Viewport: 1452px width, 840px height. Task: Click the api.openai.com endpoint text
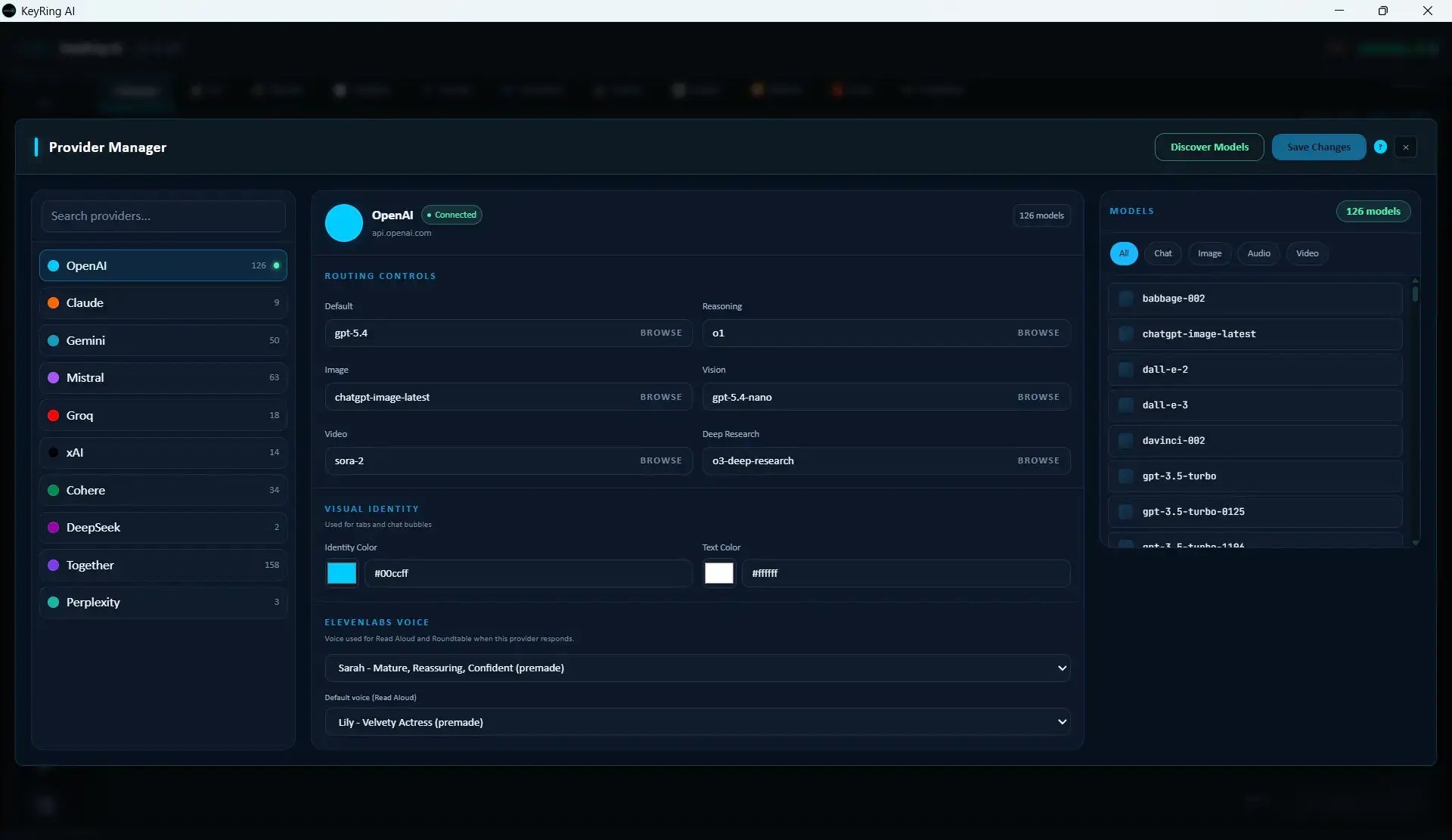[x=402, y=233]
